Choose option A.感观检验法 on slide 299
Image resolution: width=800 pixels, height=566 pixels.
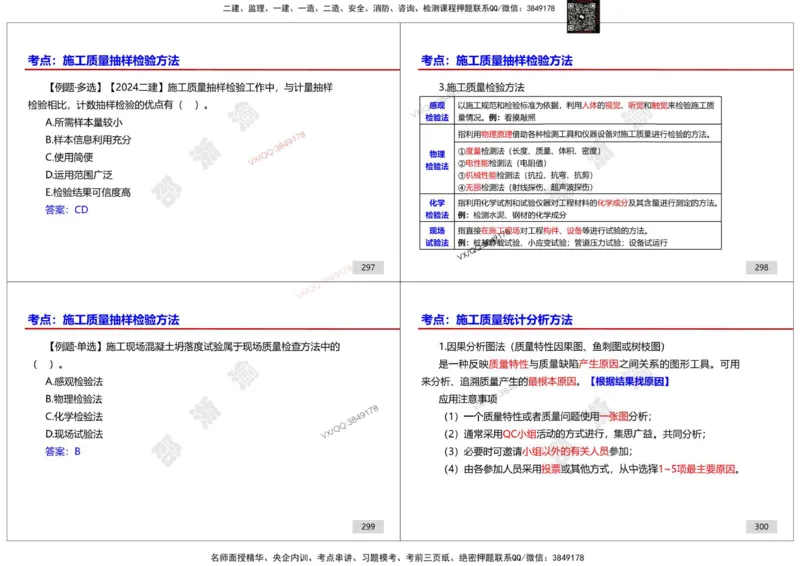(x=74, y=382)
